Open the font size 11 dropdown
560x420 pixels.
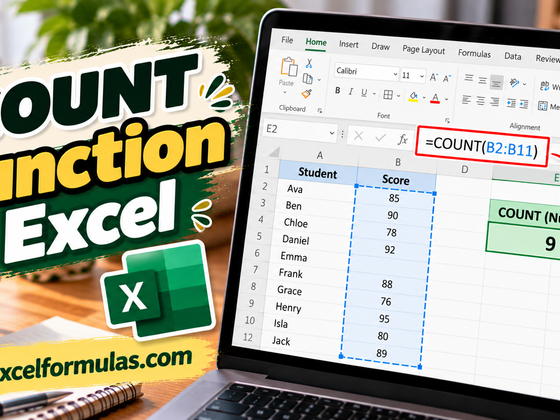[422, 76]
